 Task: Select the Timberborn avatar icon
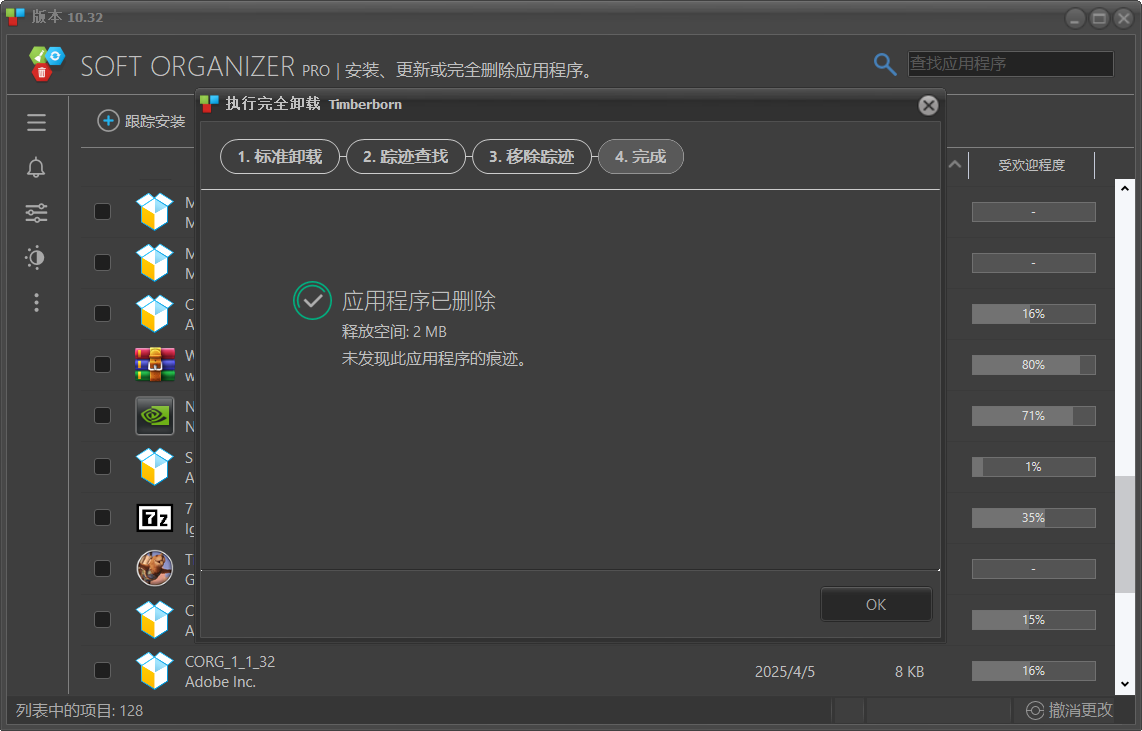[155, 568]
